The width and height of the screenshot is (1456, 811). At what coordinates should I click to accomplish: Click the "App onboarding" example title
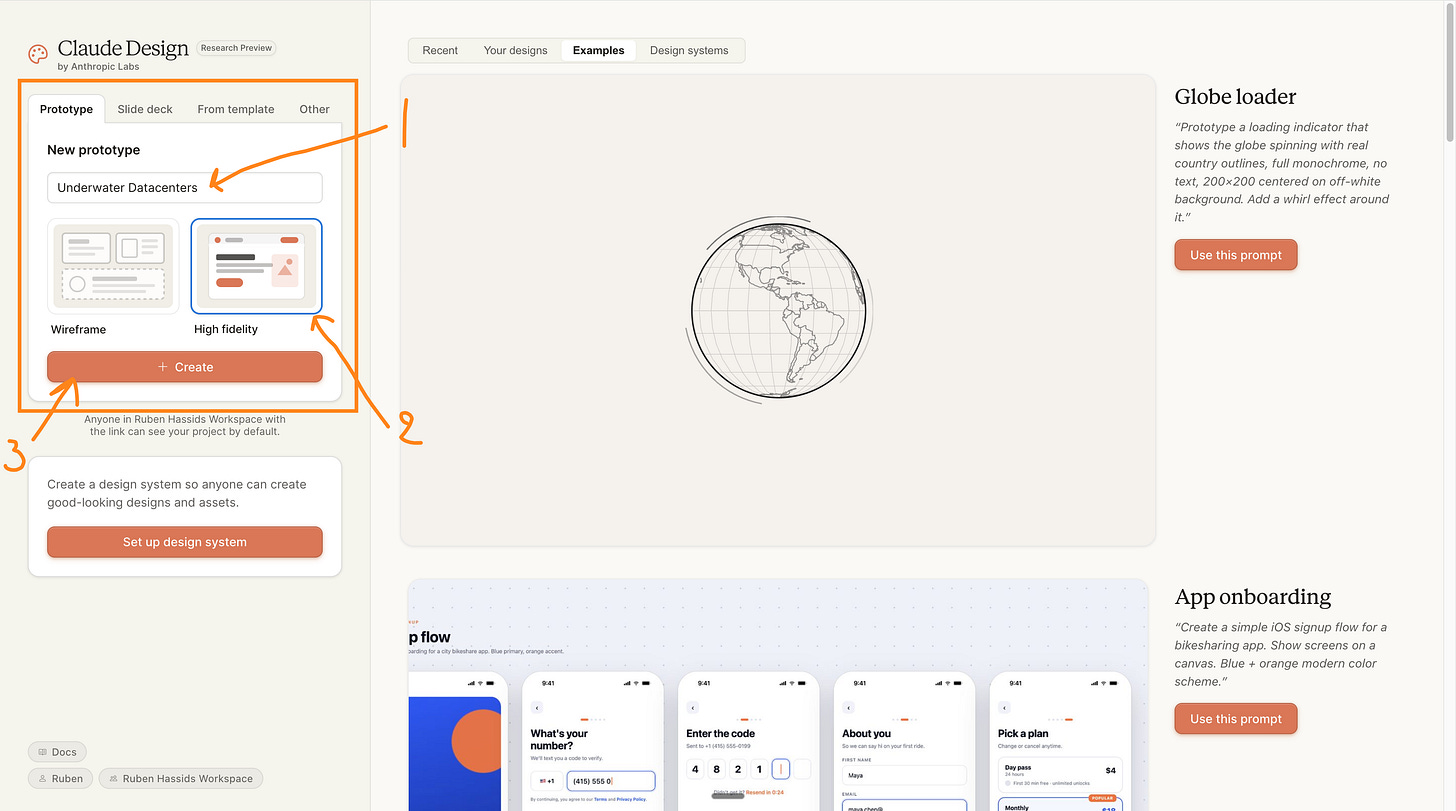pyautogui.click(x=1252, y=597)
